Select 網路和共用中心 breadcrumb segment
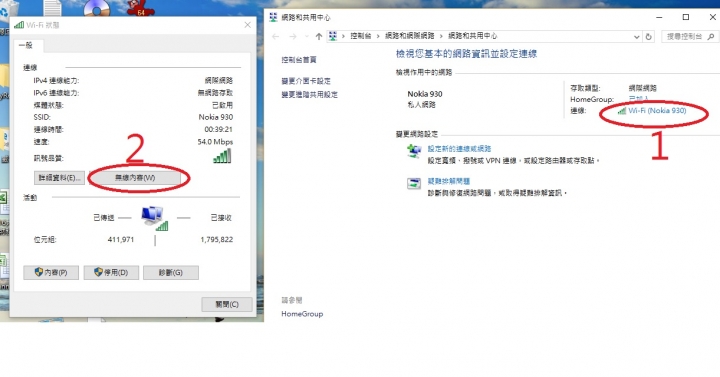Image resolution: width=720 pixels, height=377 pixels. (x=472, y=36)
